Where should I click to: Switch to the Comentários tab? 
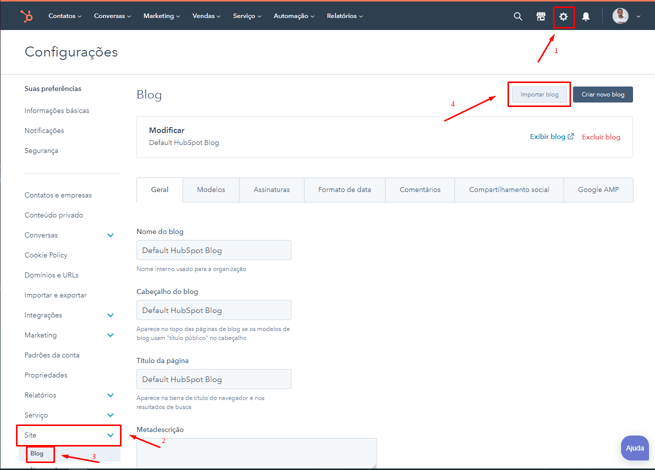420,190
